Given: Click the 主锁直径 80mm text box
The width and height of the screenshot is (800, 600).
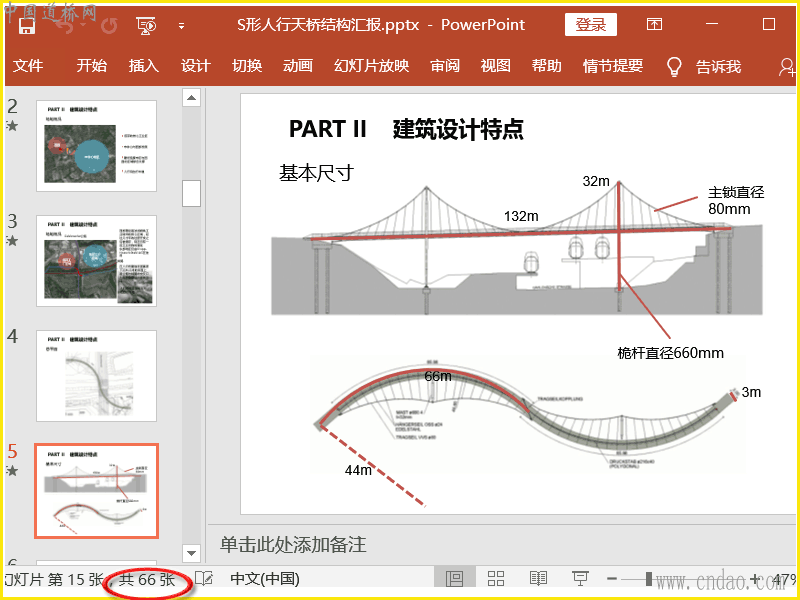Looking at the screenshot, I should click(736, 201).
